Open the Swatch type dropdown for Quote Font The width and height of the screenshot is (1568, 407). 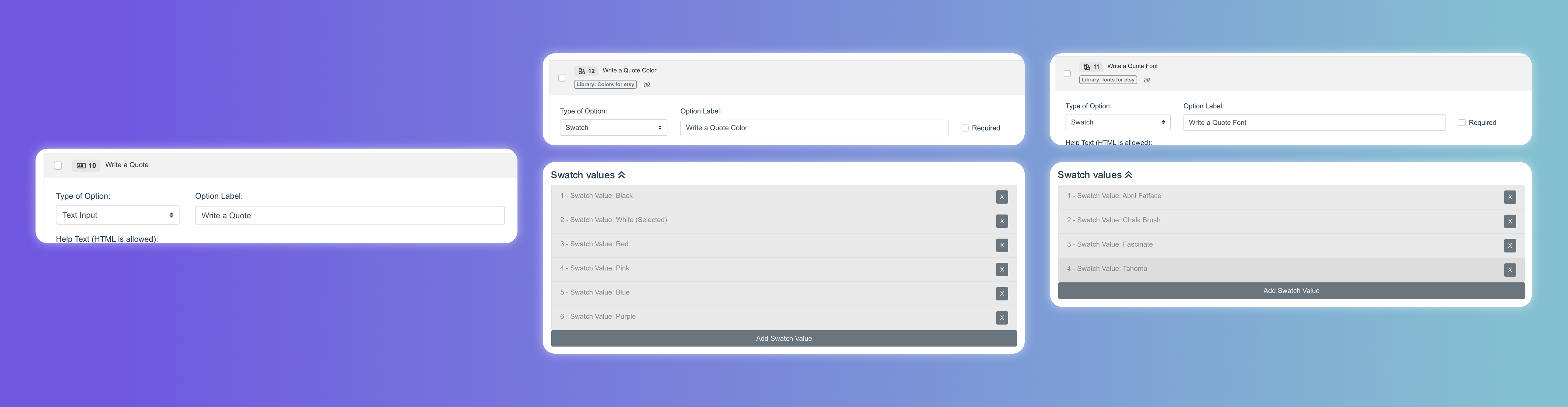1118,122
